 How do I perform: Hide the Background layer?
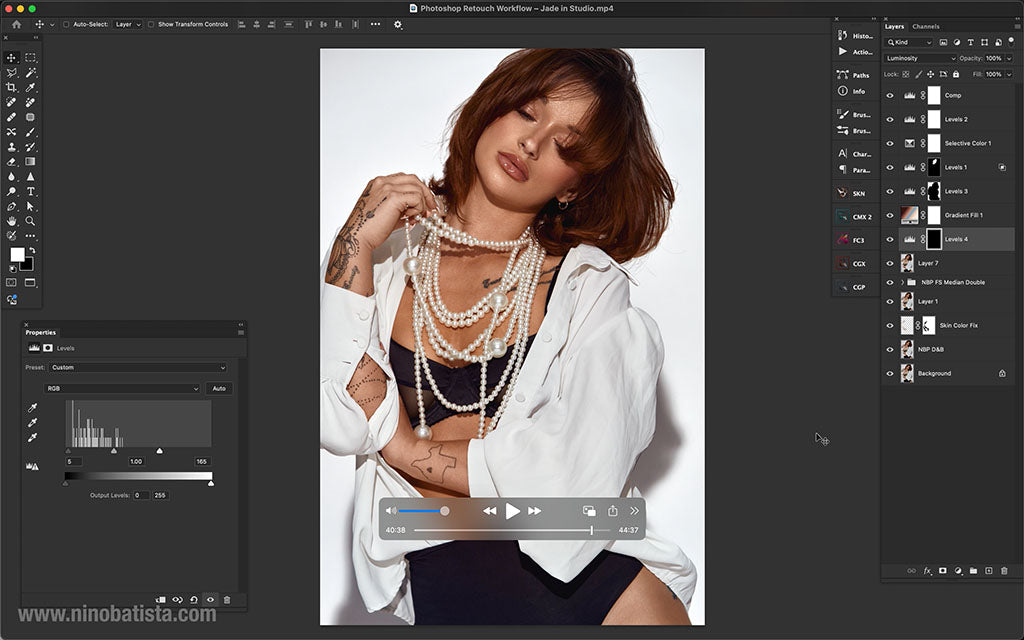[890, 373]
